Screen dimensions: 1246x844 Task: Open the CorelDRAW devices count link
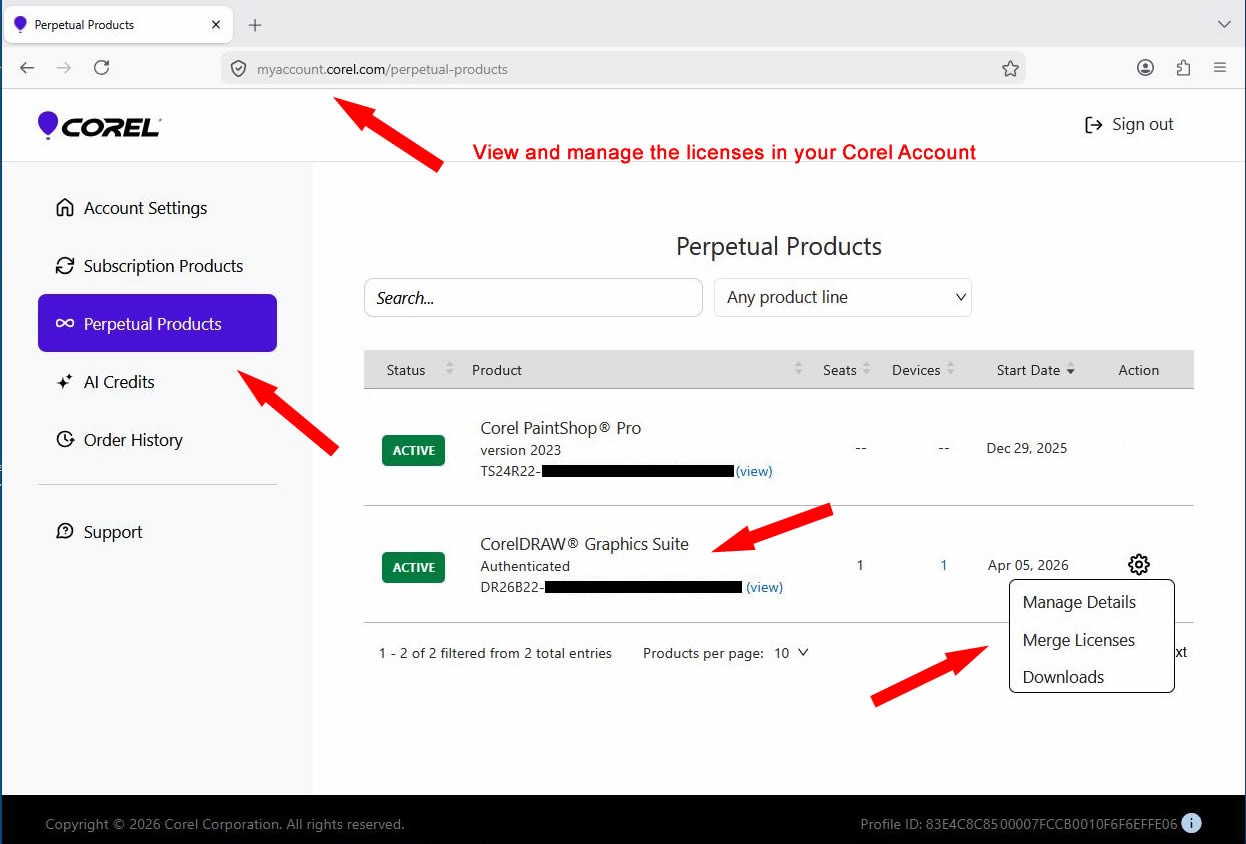coord(943,565)
